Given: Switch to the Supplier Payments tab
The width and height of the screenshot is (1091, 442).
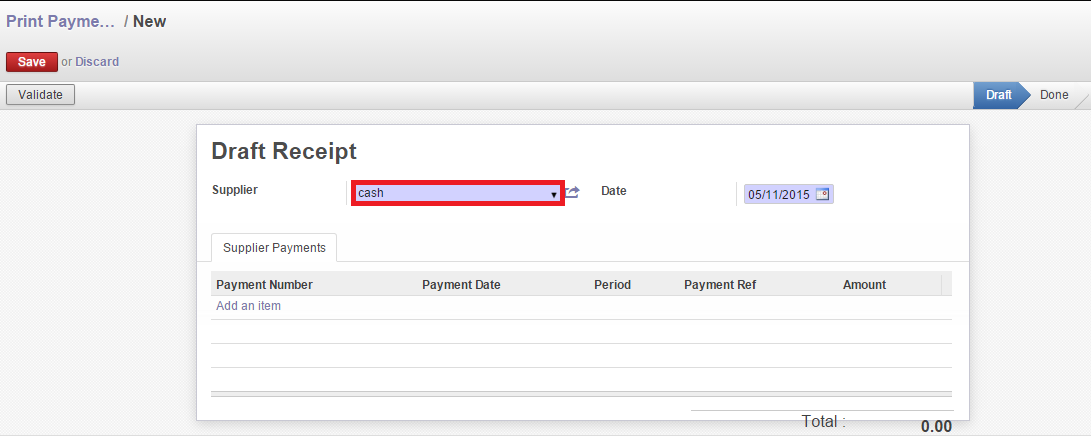Looking at the screenshot, I should [274, 247].
